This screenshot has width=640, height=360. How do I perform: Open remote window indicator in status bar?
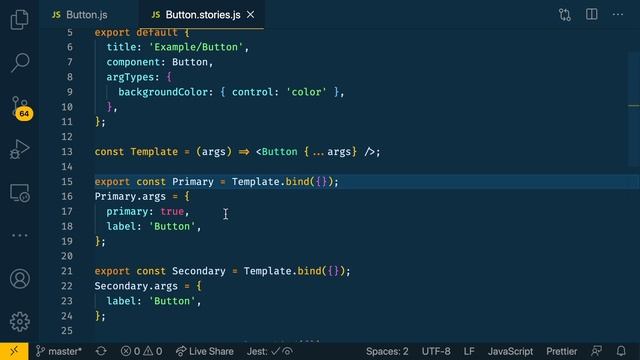(14, 351)
